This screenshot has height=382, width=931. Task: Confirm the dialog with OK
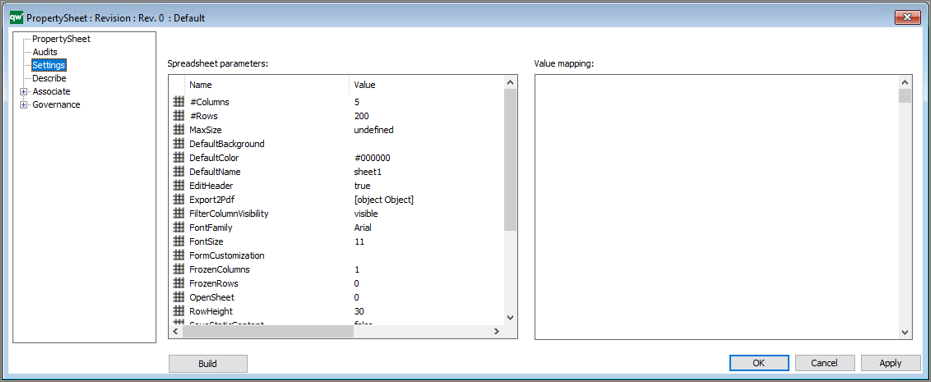pos(759,363)
